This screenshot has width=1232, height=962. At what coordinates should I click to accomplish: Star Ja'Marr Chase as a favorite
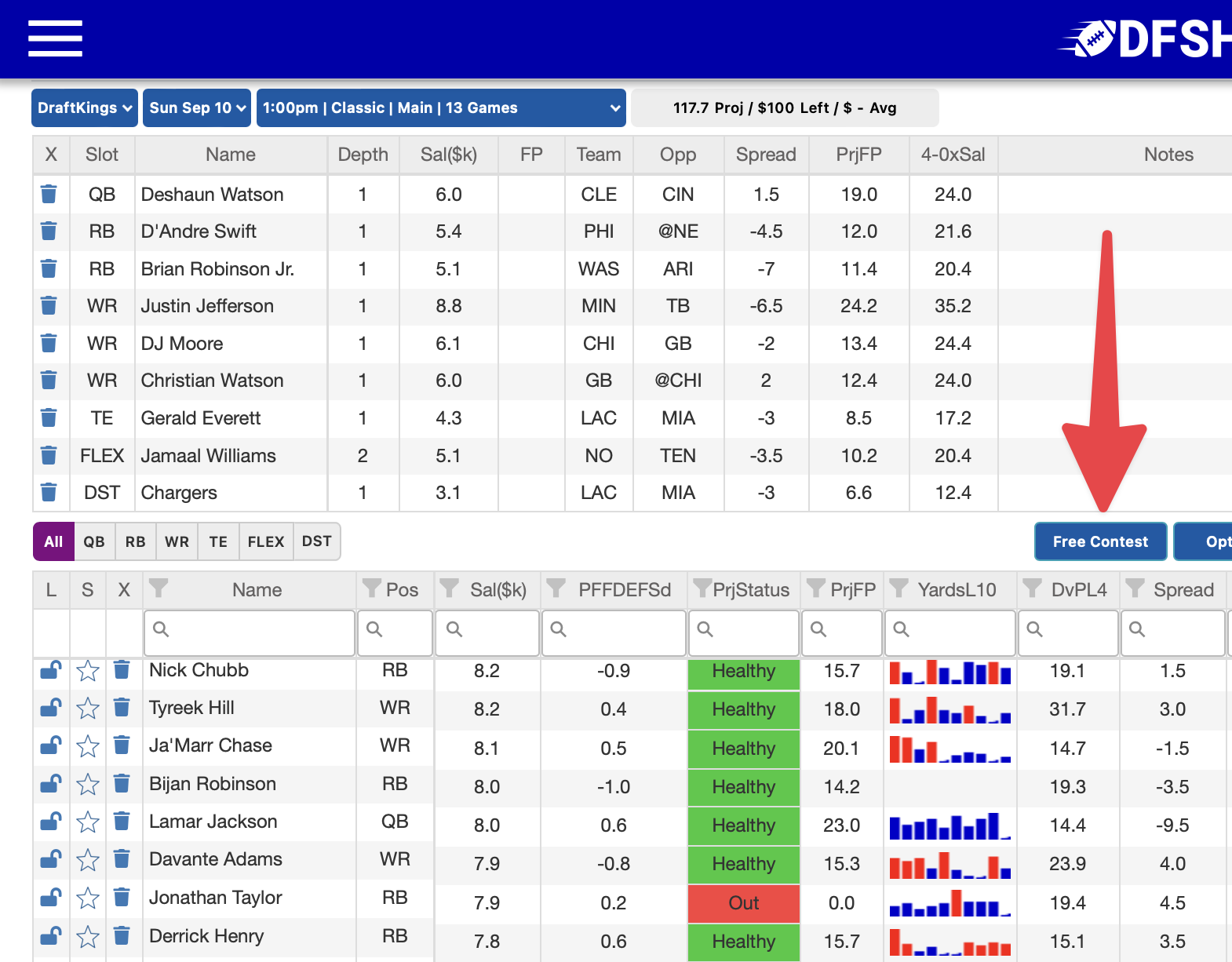click(x=88, y=745)
